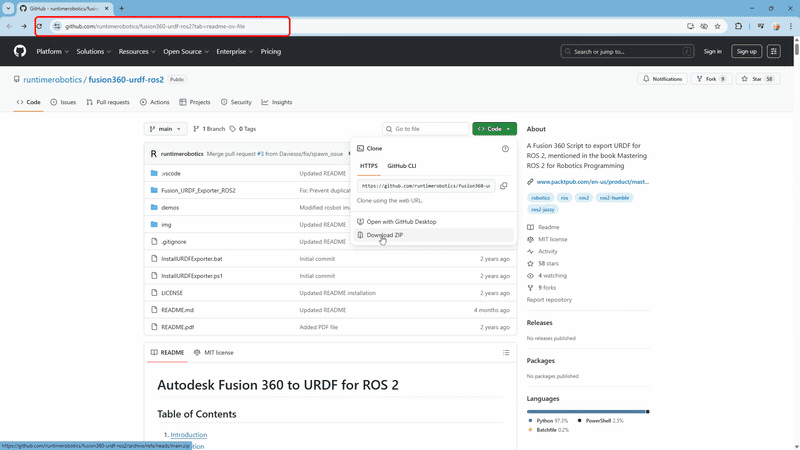The width and height of the screenshot is (800, 450).
Task: Reload the page with the refresh icon
Action: pyautogui.click(x=39, y=26)
